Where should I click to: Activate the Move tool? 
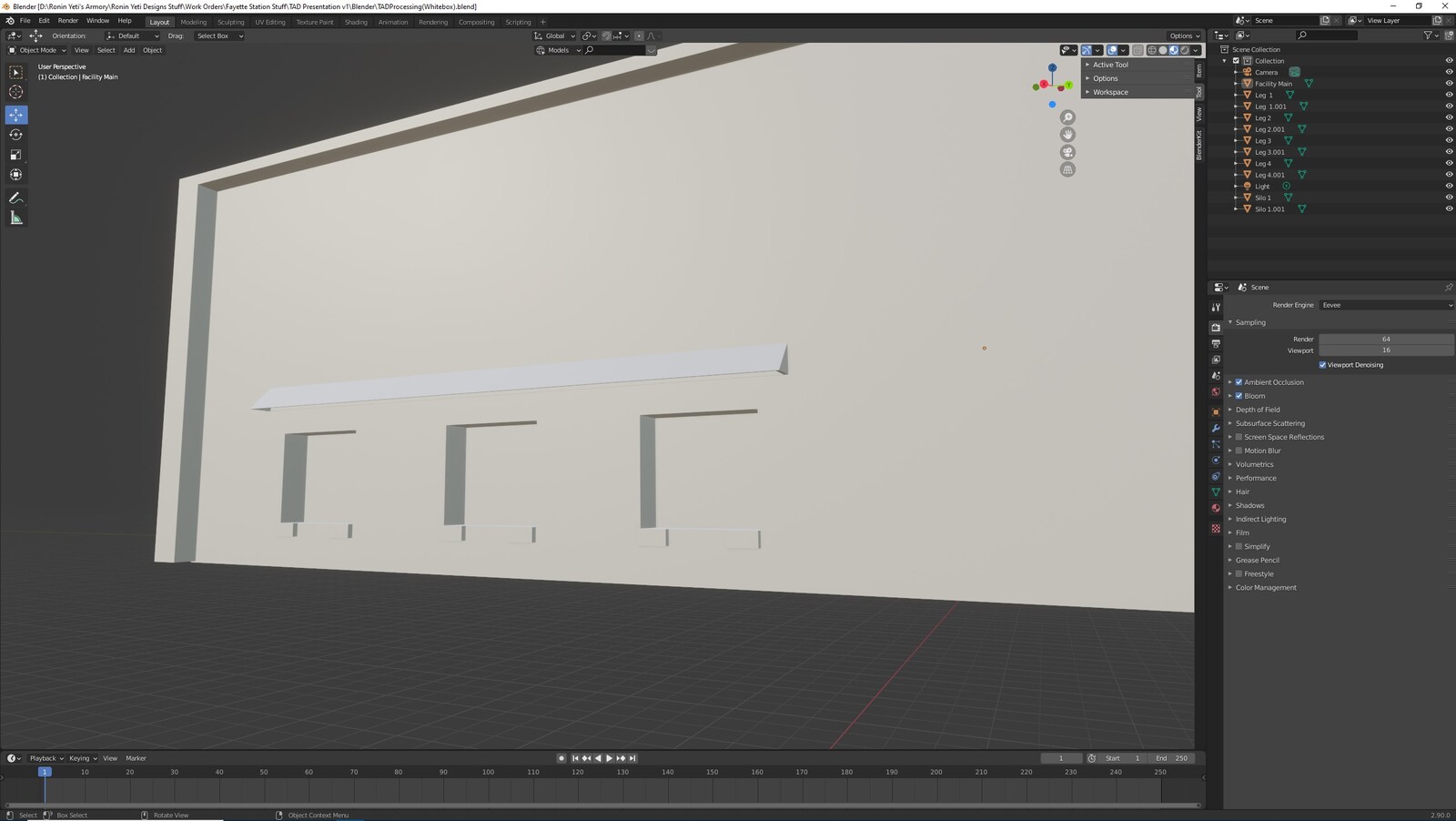[16, 115]
